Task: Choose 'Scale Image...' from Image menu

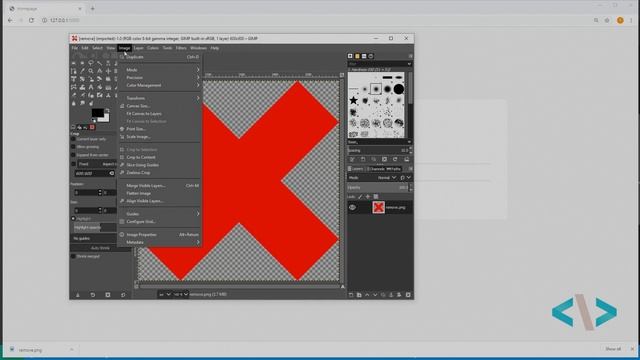Action: 160,137
